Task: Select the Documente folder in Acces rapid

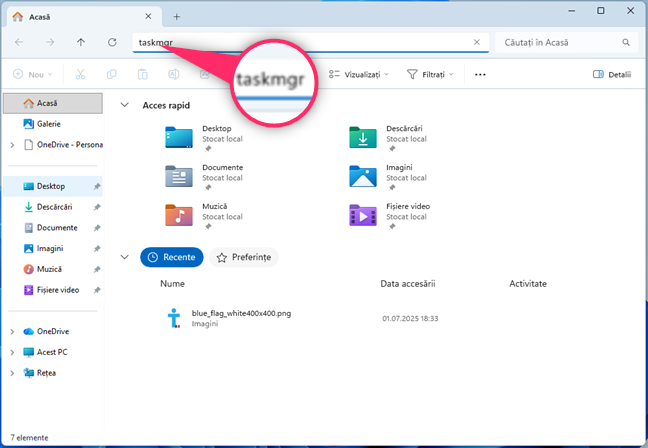Action: [205, 176]
